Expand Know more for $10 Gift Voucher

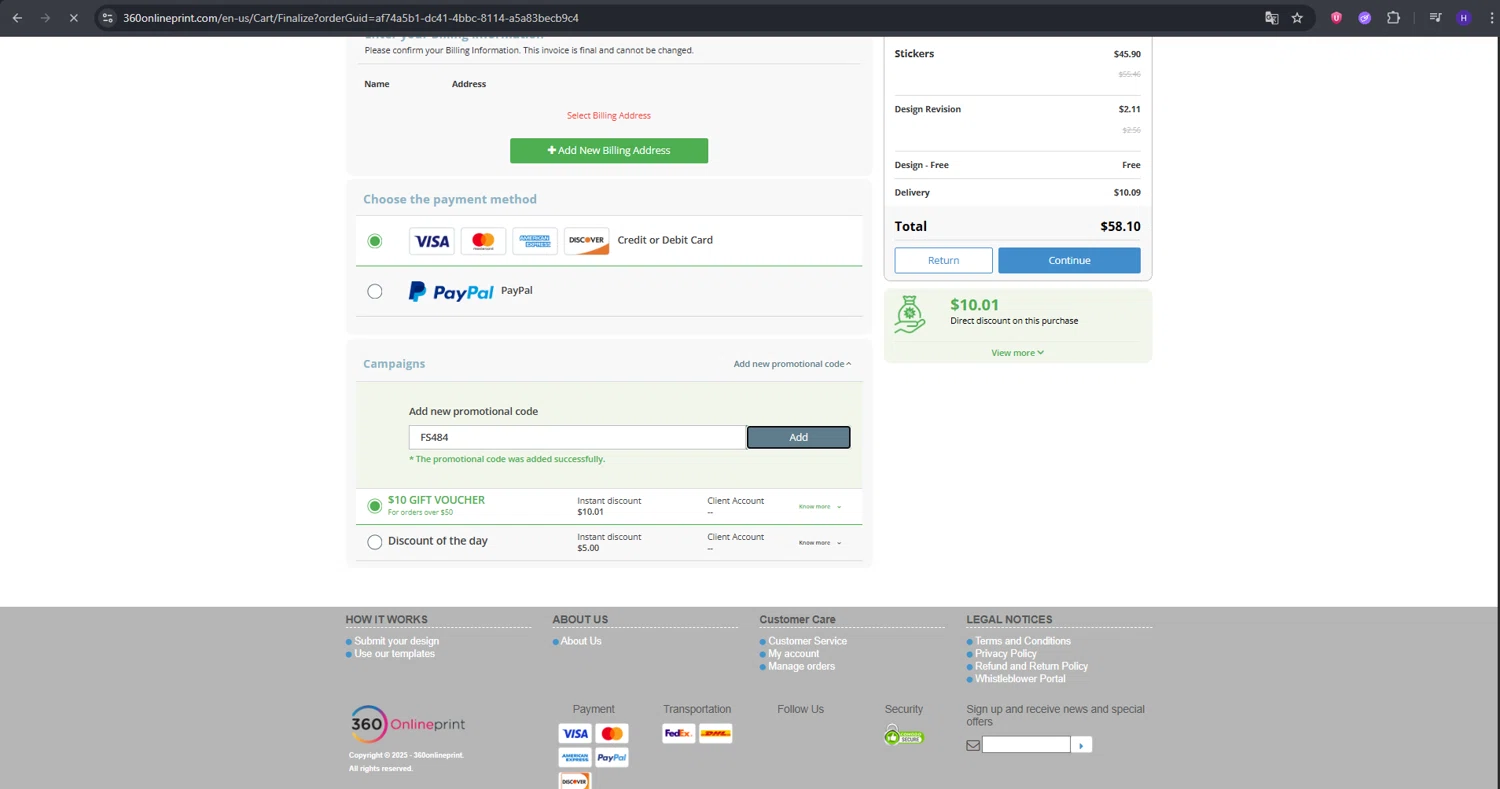click(x=819, y=507)
